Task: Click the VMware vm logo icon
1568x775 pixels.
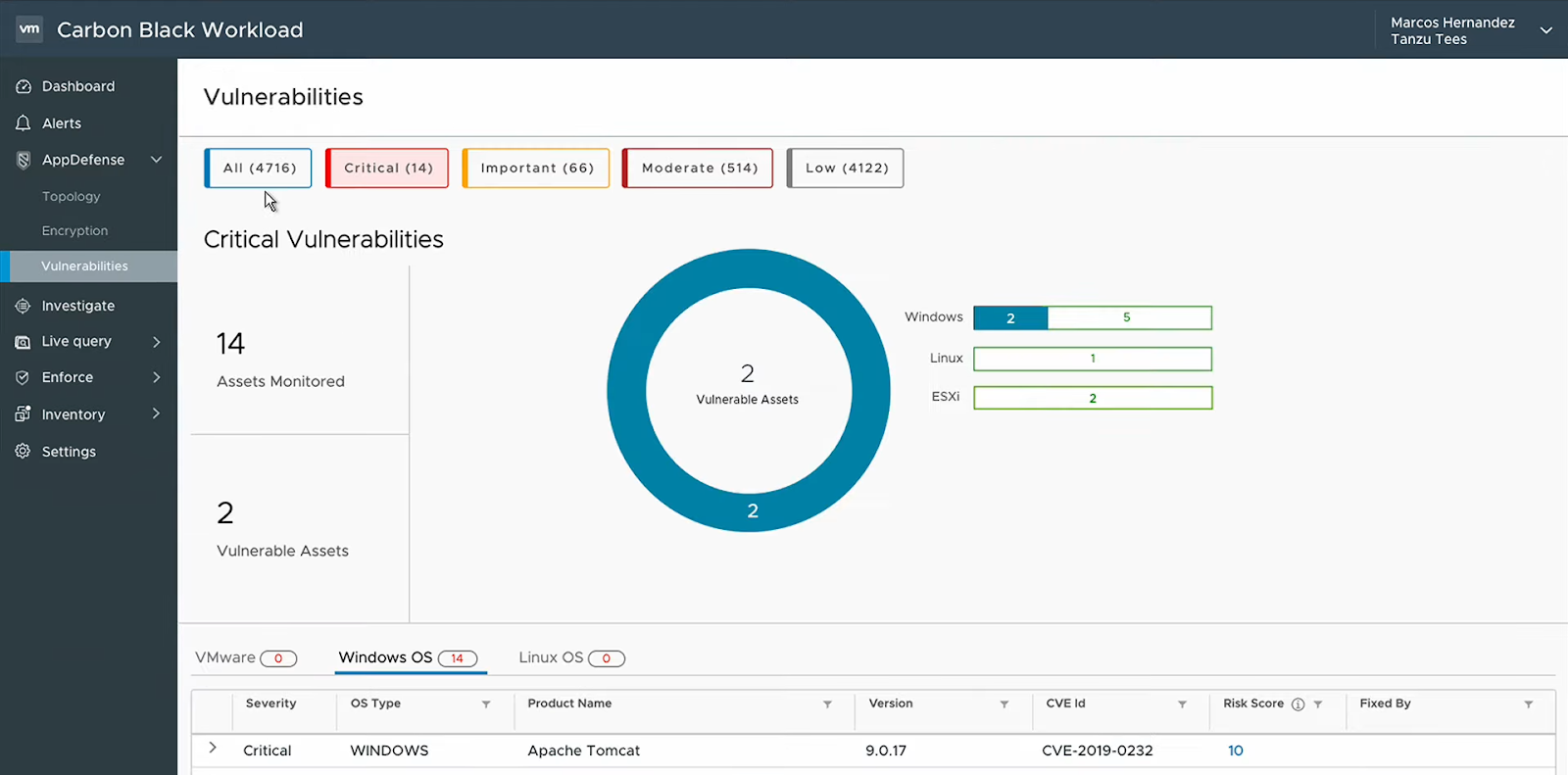Action: coord(29,29)
